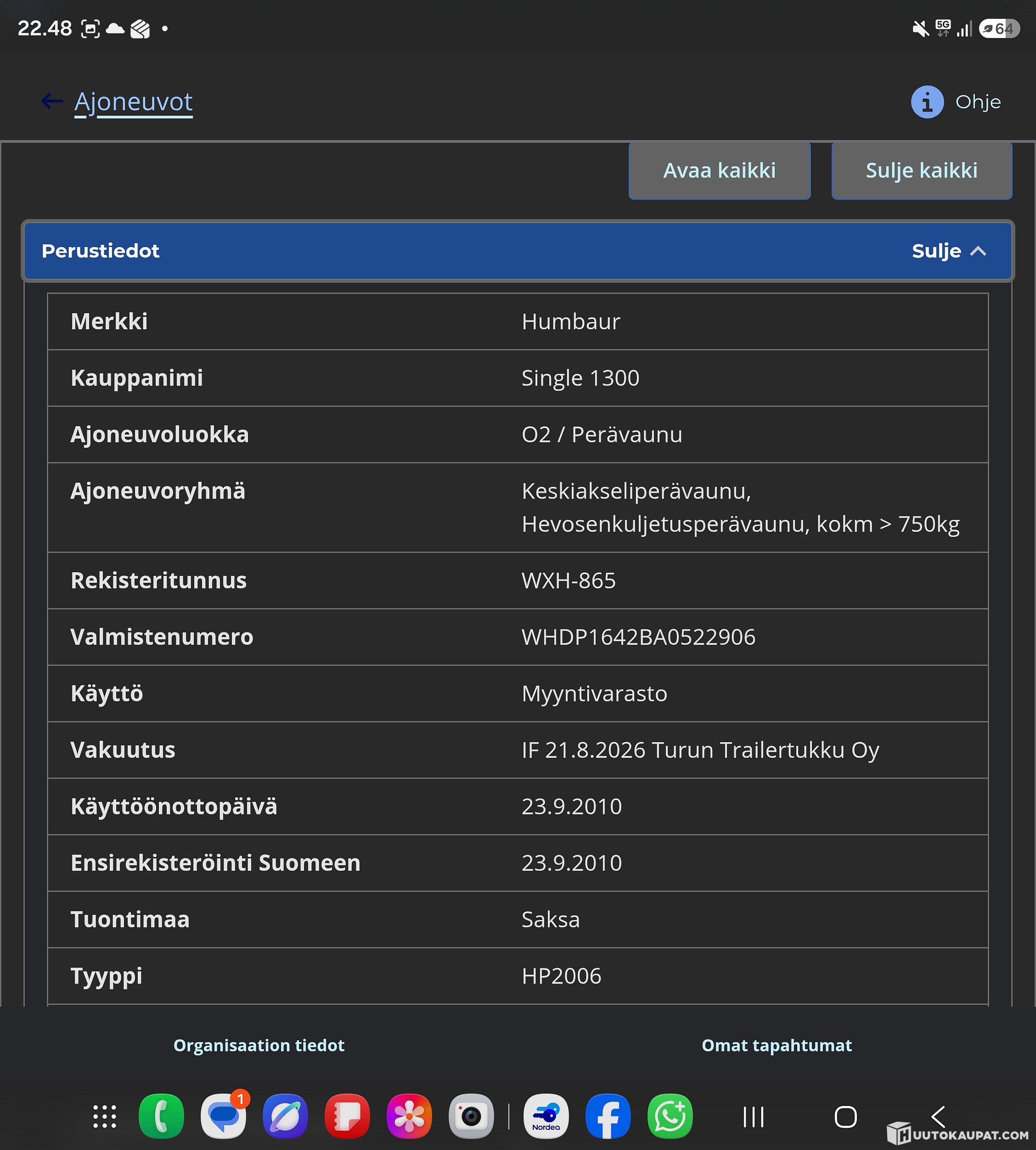The image size is (1036, 1150).
Task: Select the Rekisteritunnus row label
Action: [158, 581]
